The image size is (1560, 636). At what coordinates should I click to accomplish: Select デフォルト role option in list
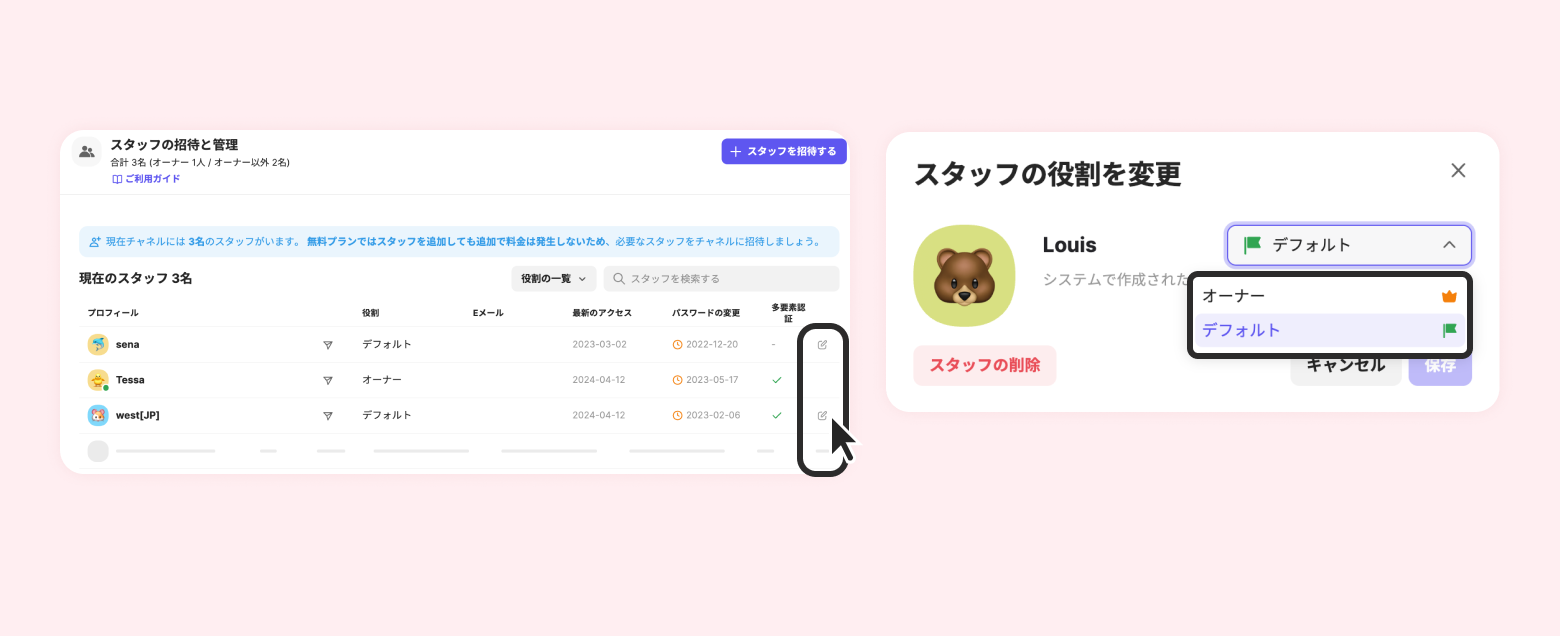click(x=1330, y=330)
